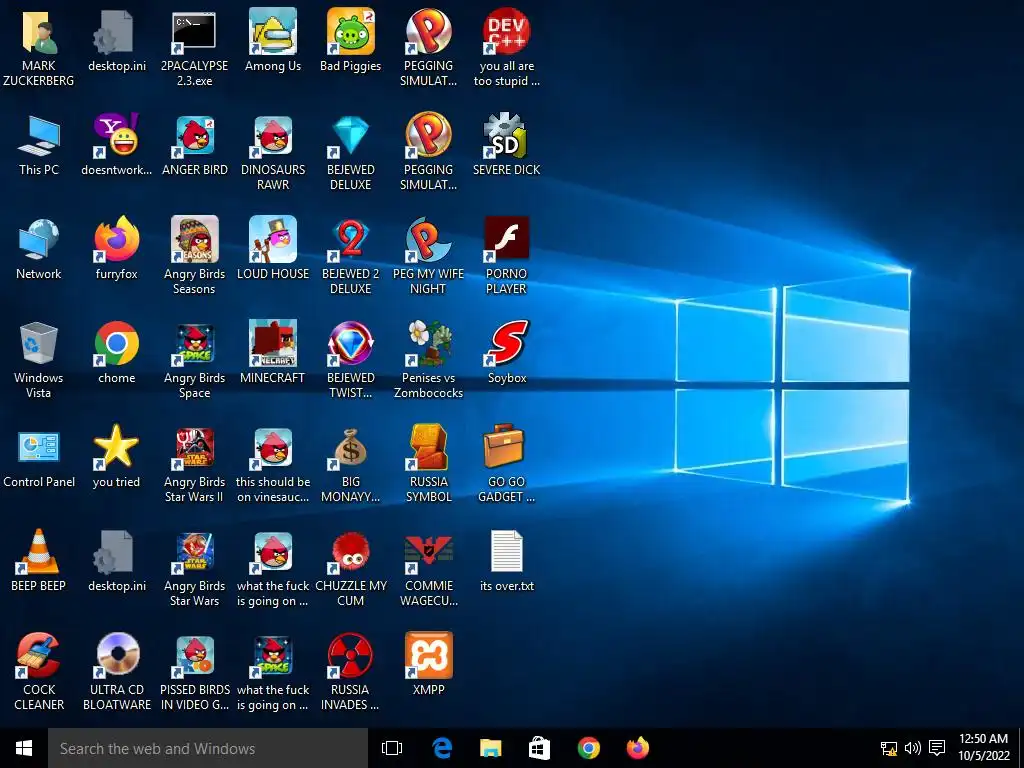Select the BIG MONAYY... money bag icon
Screen dimensions: 1024x768
click(x=351, y=448)
